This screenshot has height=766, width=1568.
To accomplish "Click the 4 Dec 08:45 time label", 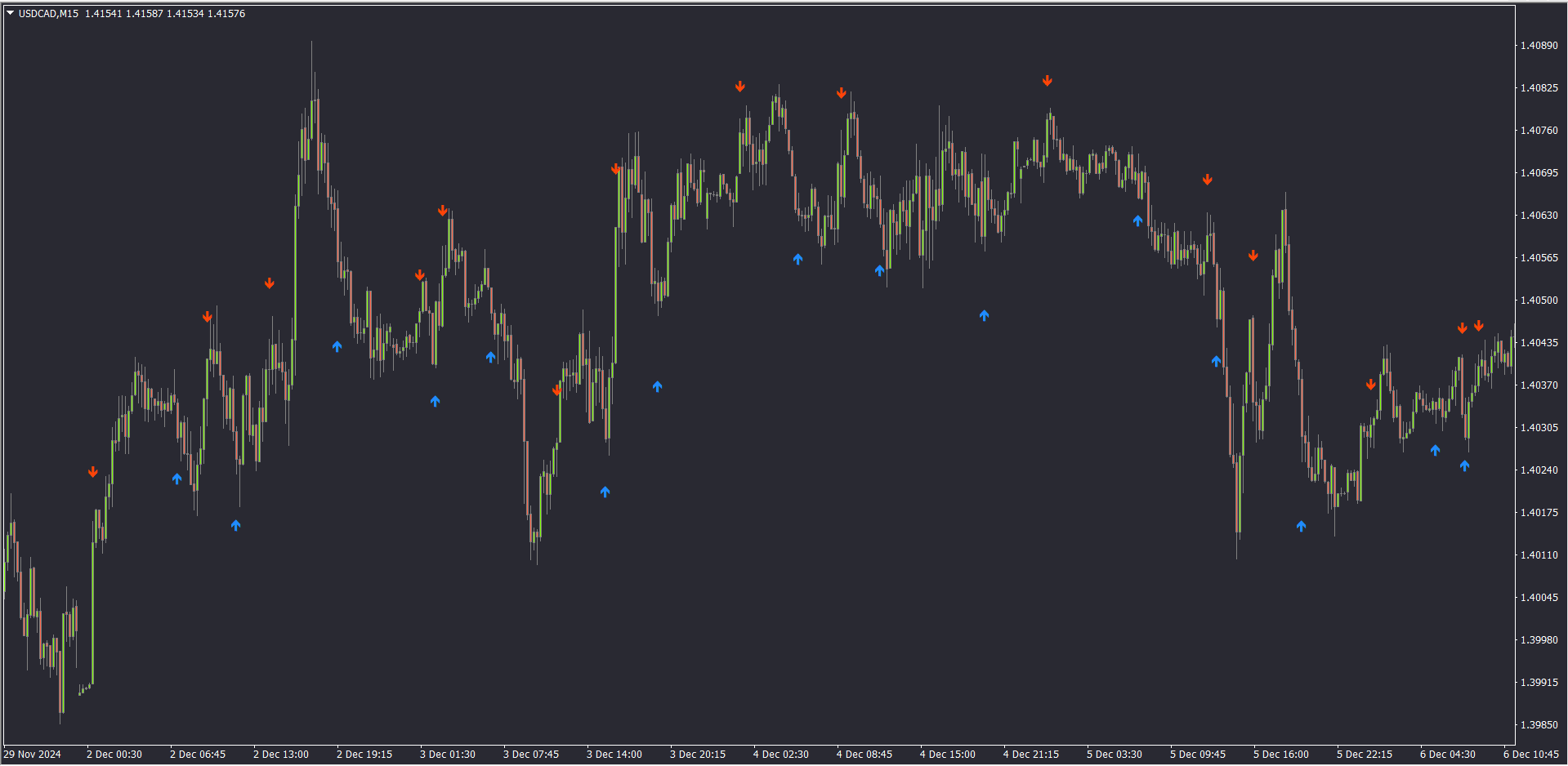I will point(864,755).
